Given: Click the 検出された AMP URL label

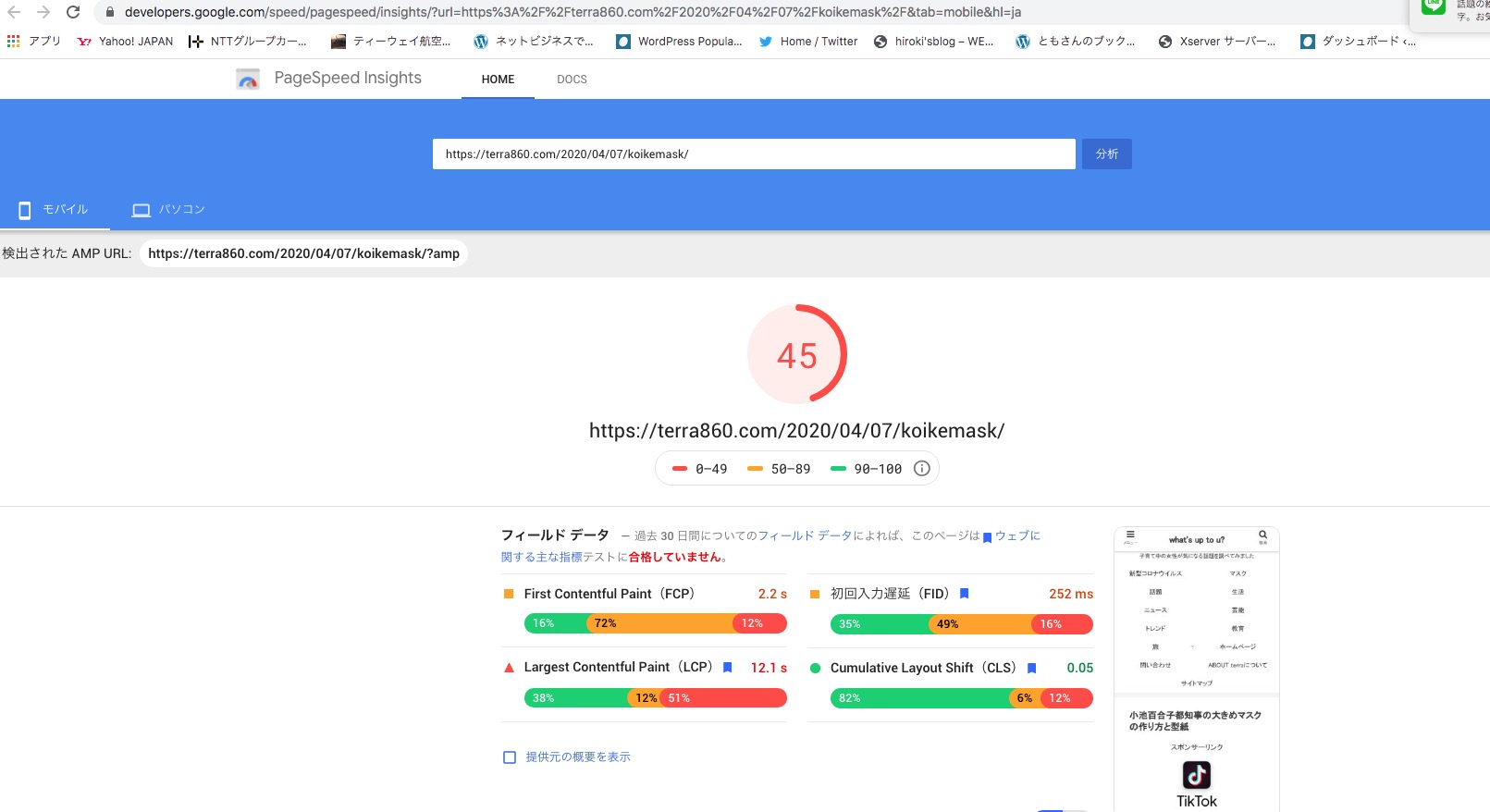Looking at the screenshot, I should click(67, 253).
